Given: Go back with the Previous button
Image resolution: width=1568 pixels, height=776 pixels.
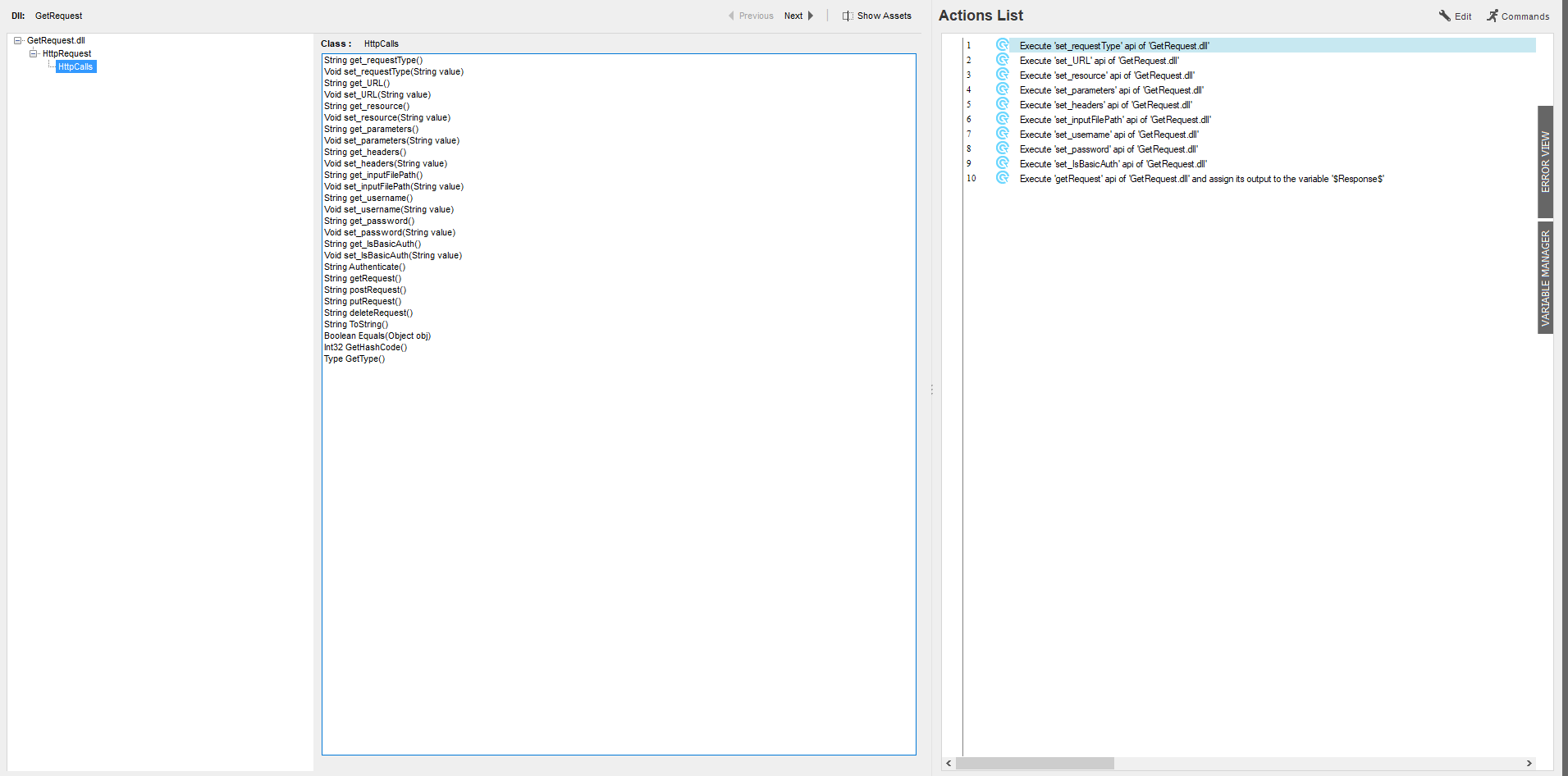Looking at the screenshot, I should pos(751,16).
